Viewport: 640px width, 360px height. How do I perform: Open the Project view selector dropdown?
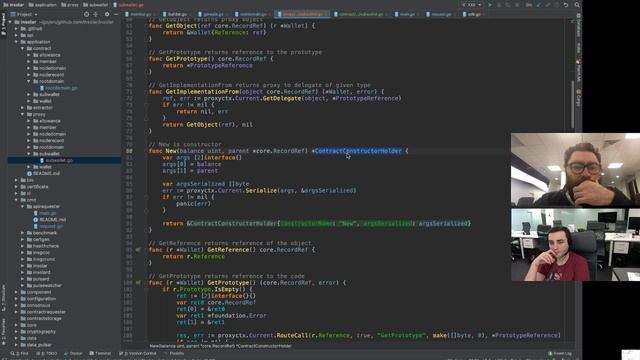pyautogui.click(x=24, y=14)
